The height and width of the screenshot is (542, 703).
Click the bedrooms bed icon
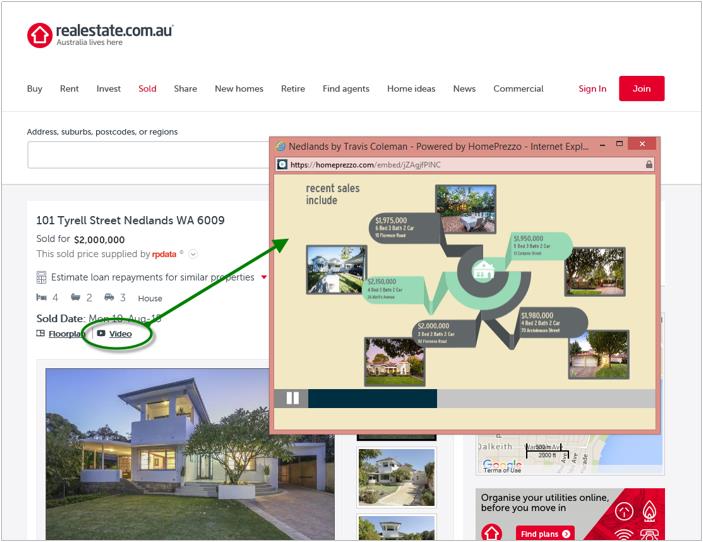(x=41, y=297)
